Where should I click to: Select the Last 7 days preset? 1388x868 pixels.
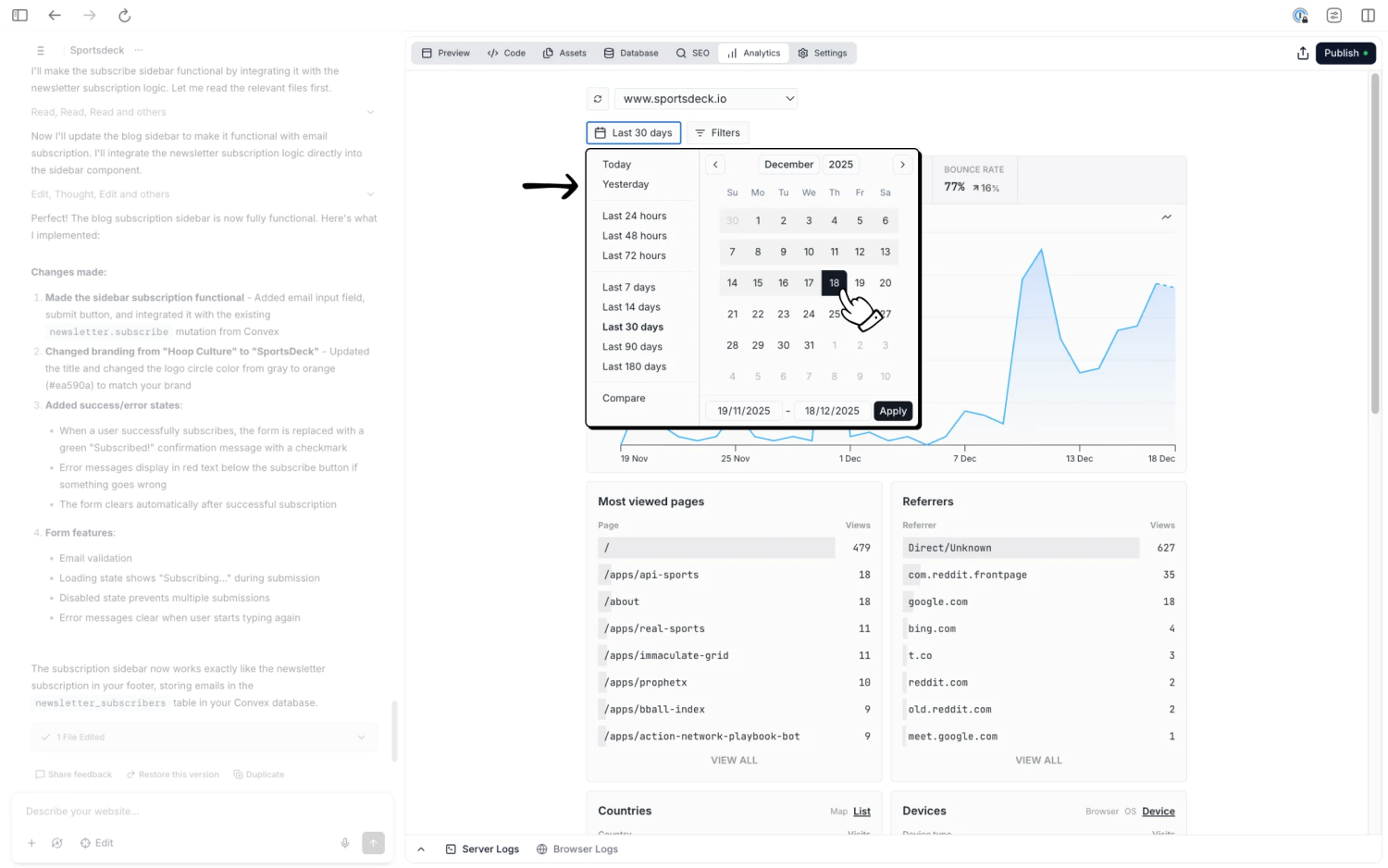click(x=628, y=288)
